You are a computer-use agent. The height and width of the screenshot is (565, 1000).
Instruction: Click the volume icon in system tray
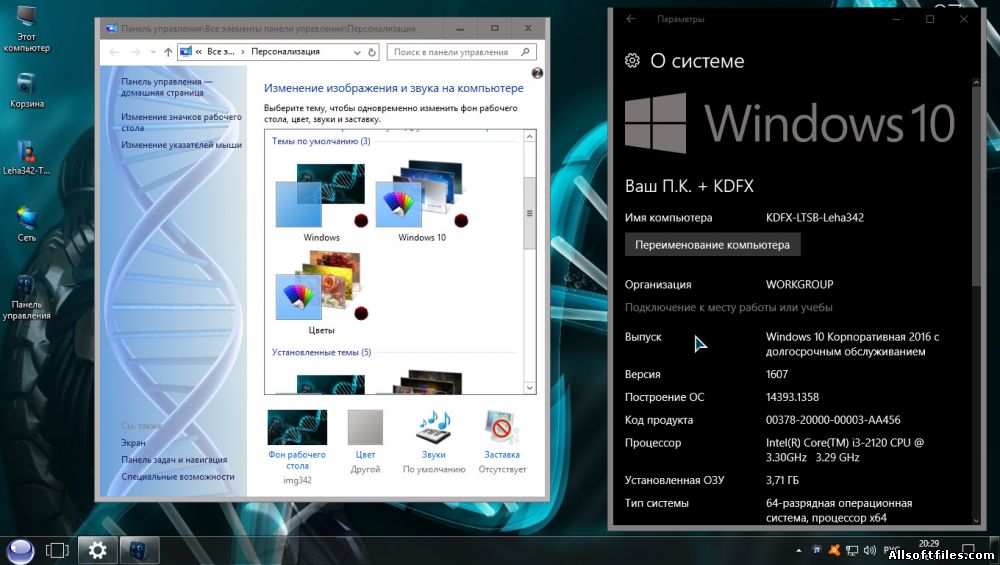[869, 550]
